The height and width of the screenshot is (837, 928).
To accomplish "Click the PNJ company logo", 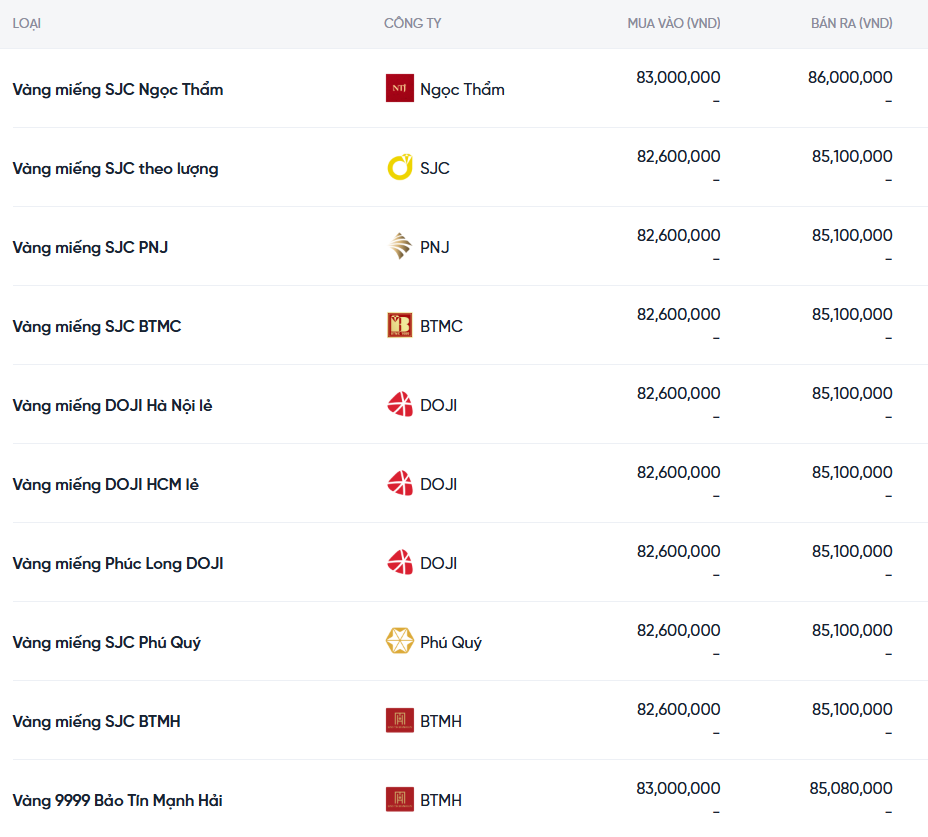I will 399,246.
